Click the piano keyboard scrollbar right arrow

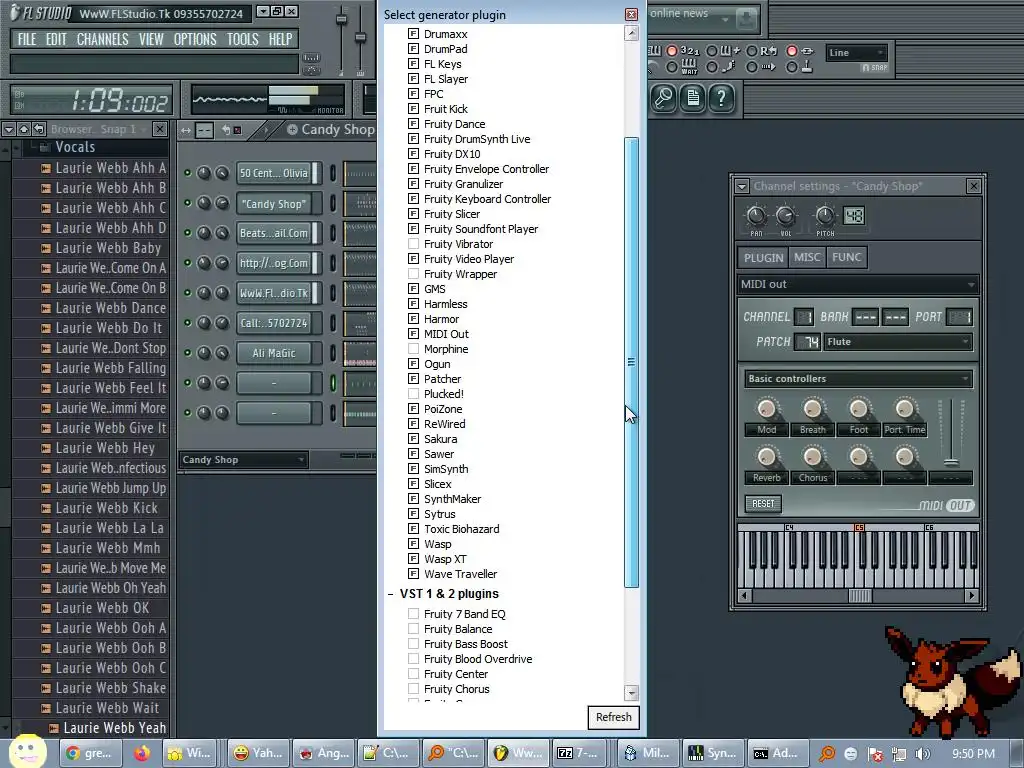(x=972, y=596)
